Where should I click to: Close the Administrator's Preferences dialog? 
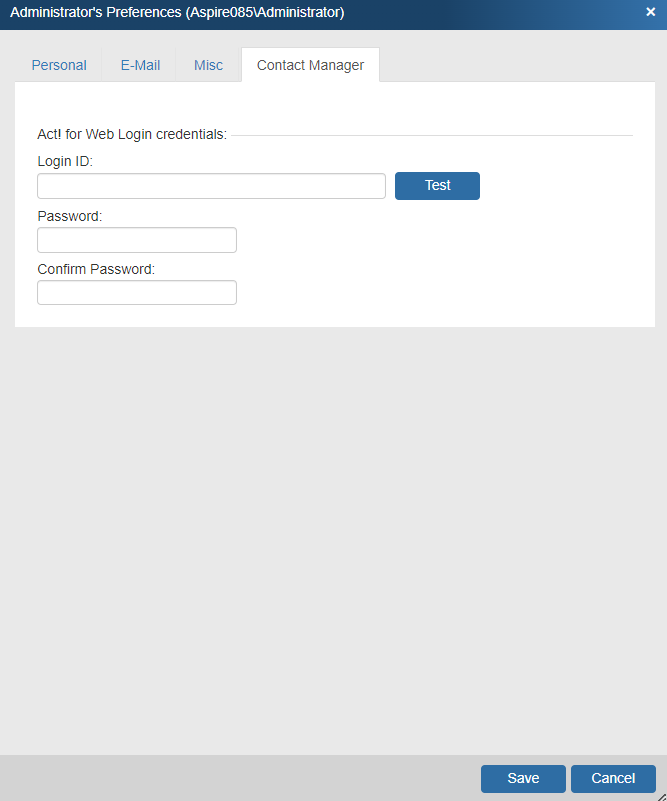pyautogui.click(x=651, y=12)
